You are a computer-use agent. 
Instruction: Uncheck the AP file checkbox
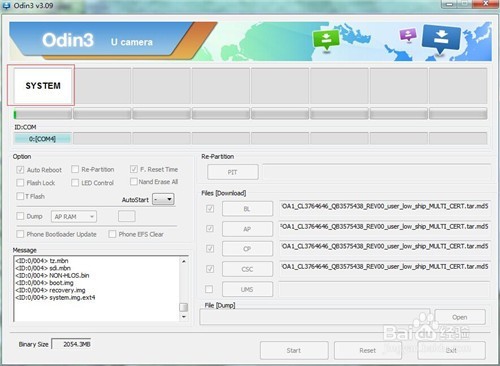click(x=210, y=229)
